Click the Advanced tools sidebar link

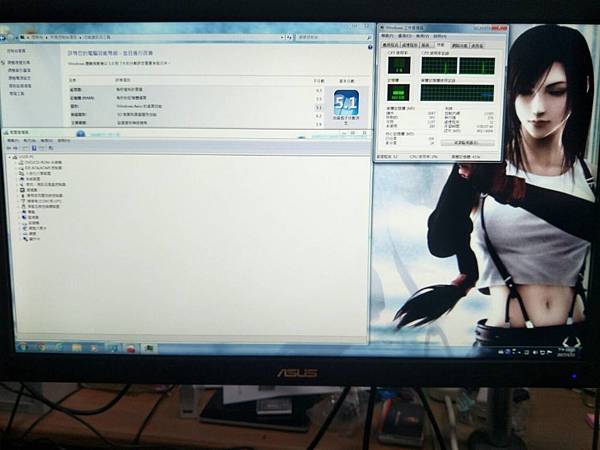pyautogui.click(x=17, y=93)
